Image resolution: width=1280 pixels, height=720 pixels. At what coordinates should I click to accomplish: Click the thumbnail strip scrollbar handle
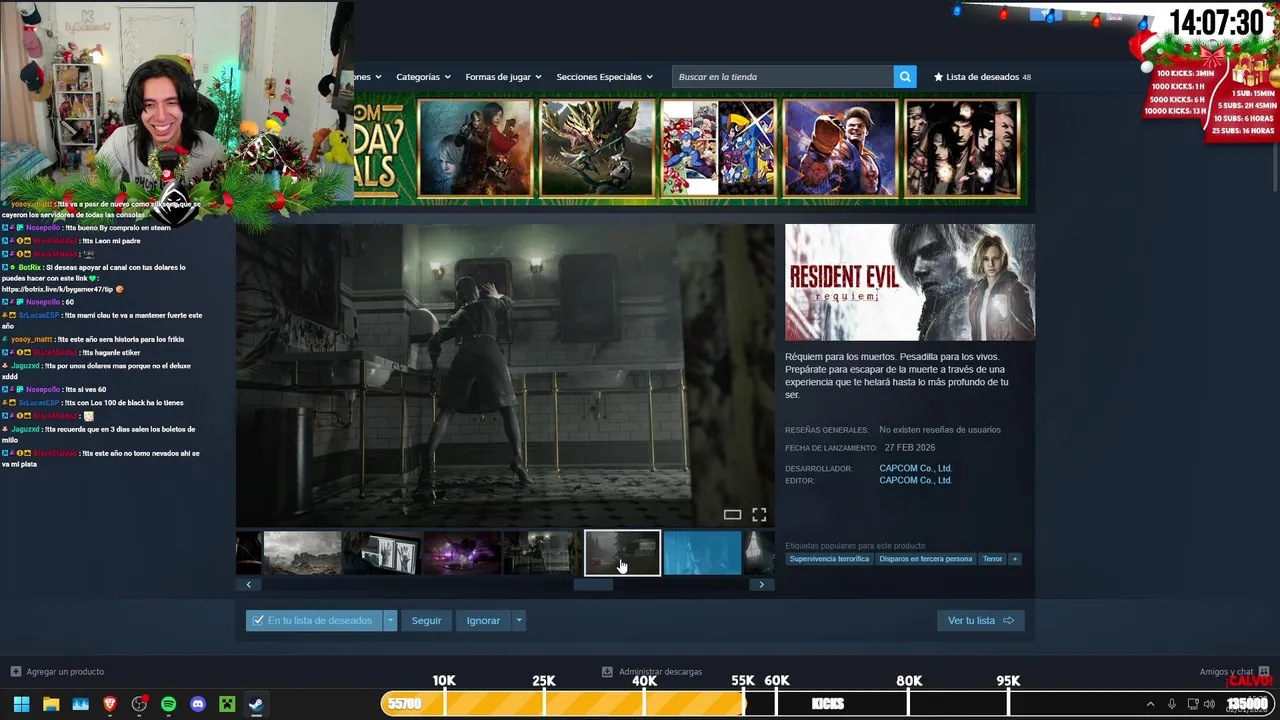593,585
